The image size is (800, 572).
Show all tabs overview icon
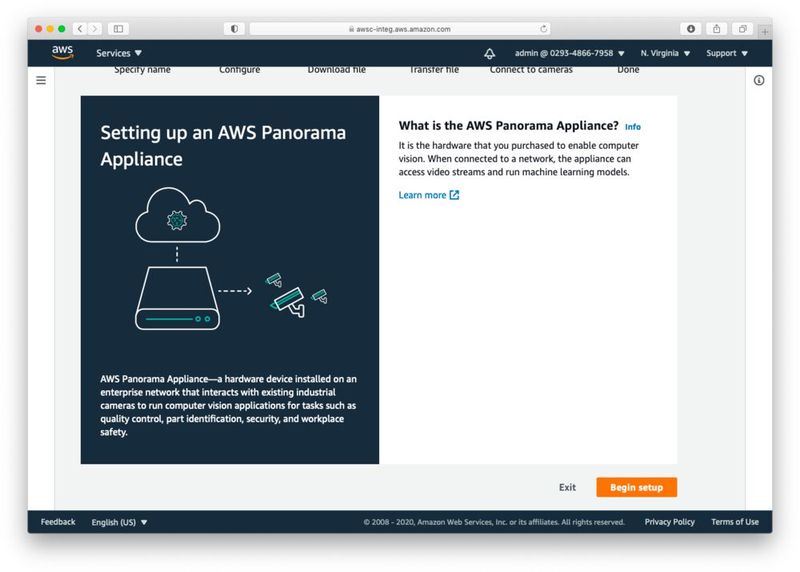[742, 29]
